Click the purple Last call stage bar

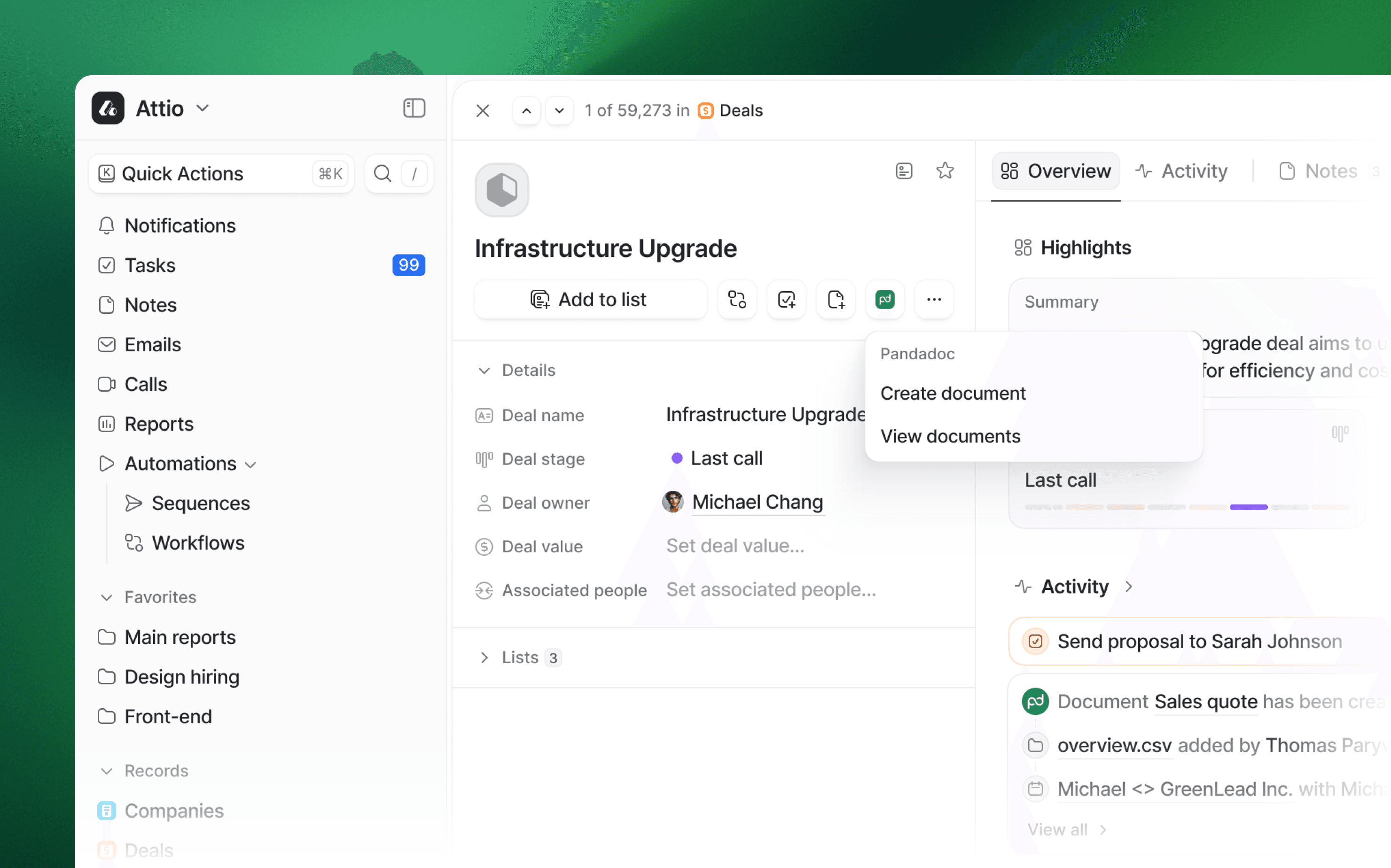coord(1248,507)
